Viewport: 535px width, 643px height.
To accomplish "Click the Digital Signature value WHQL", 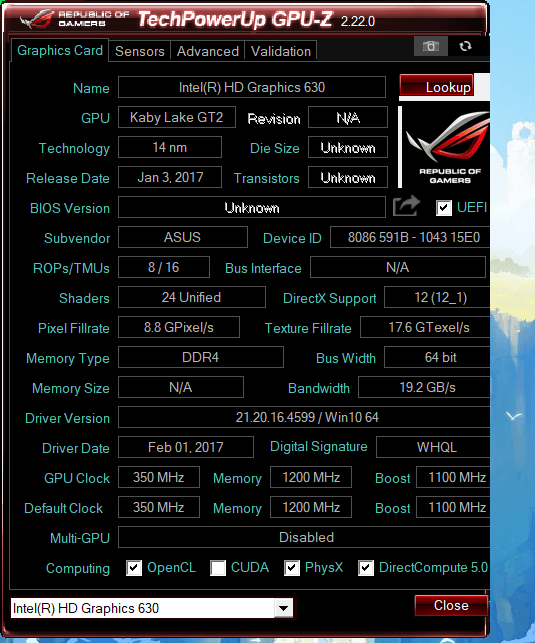I will [433, 447].
